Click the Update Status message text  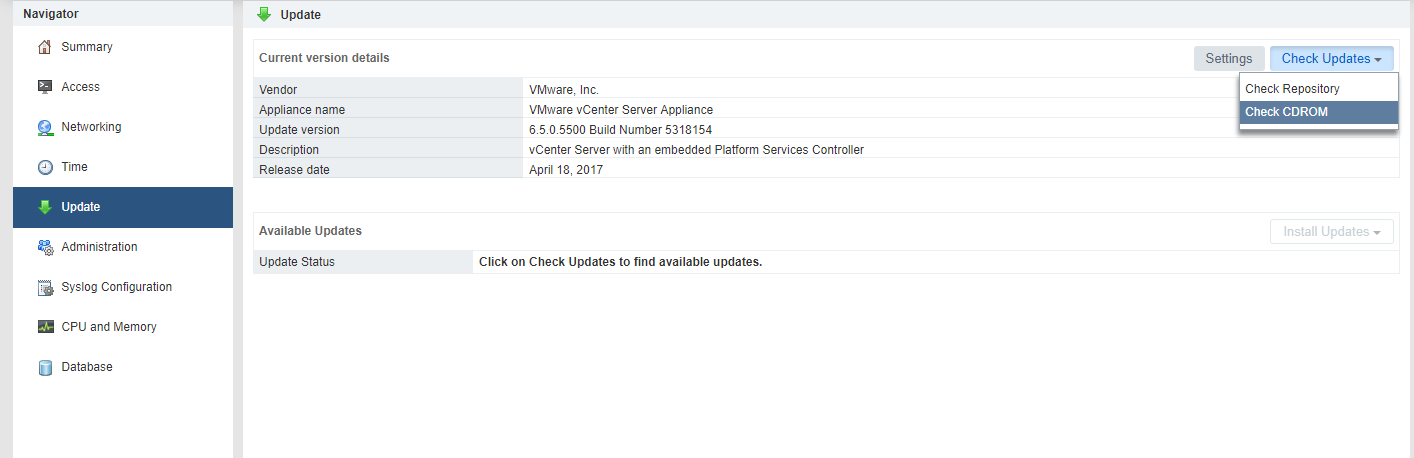click(x=620, y=262)
